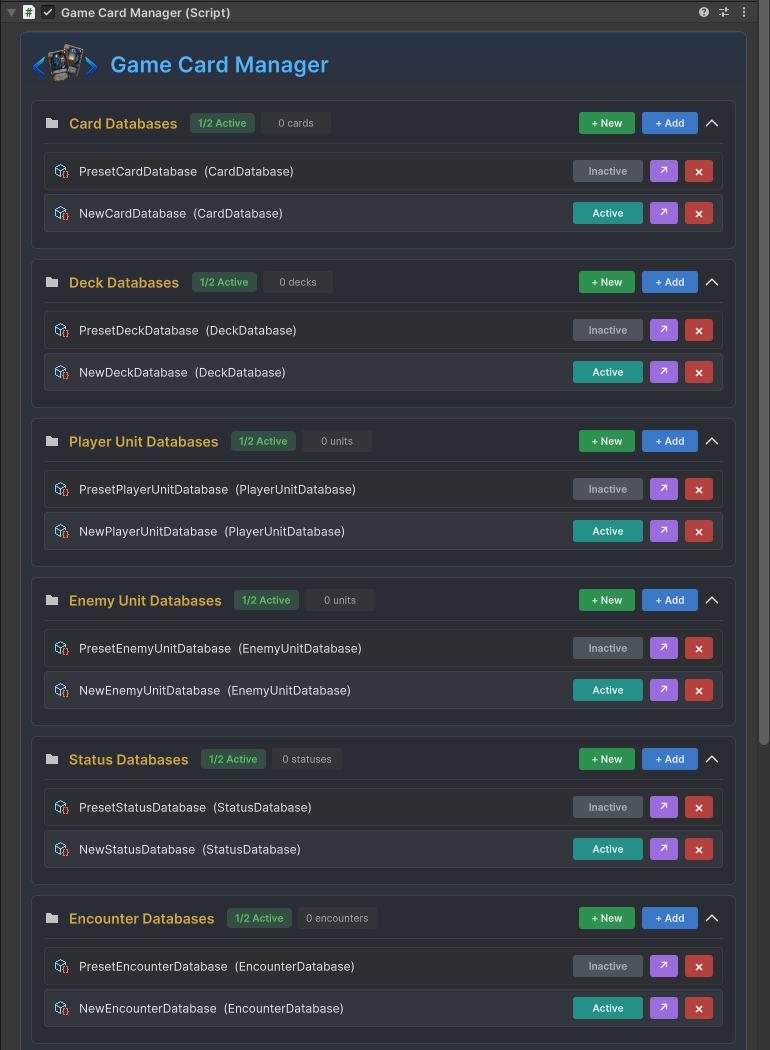Toggle Inactive state of PresetEnemyUnitDatabase

click(x=607, y=648)
